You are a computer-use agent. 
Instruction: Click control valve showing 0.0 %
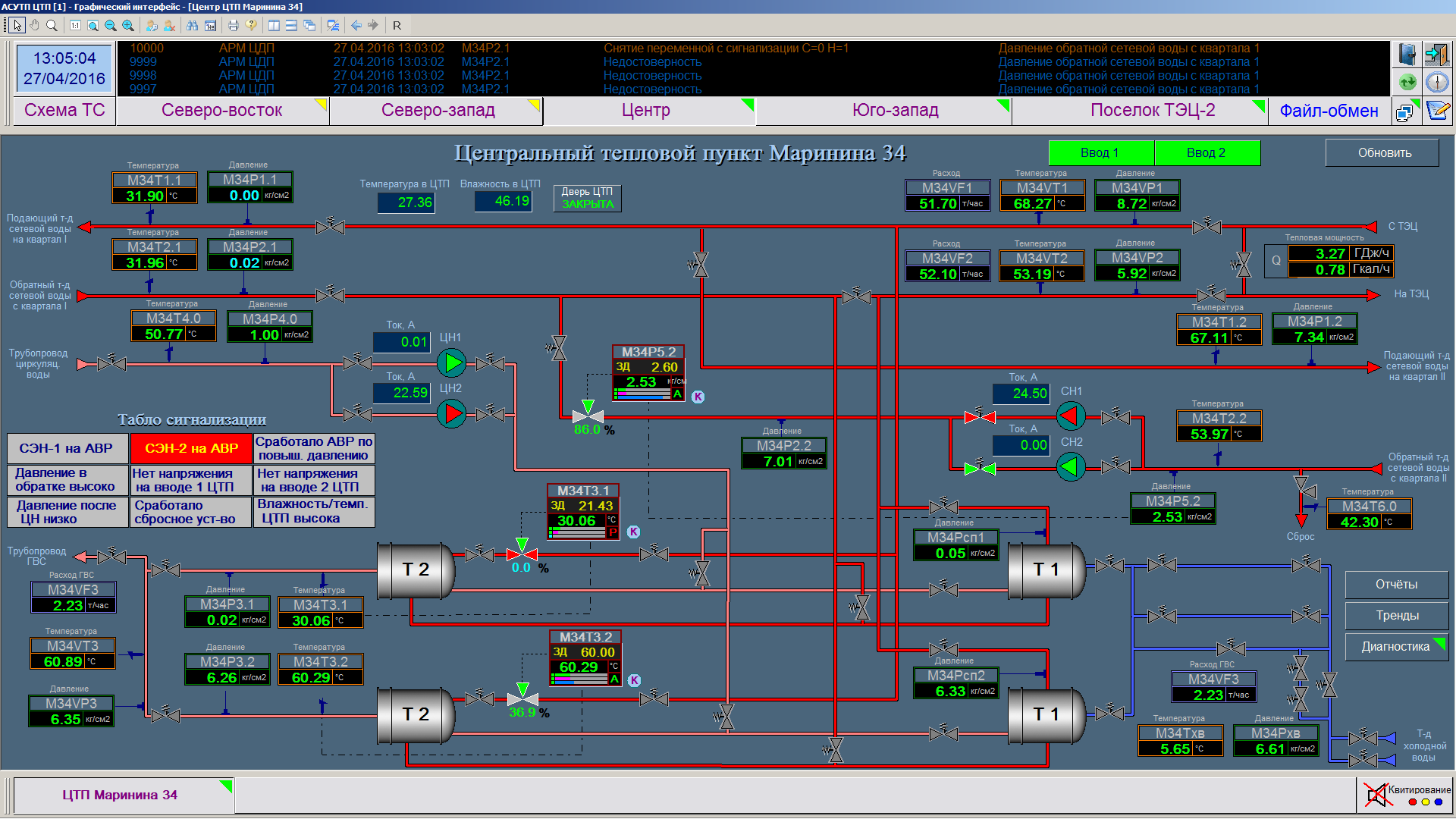(x=522, y=551)
